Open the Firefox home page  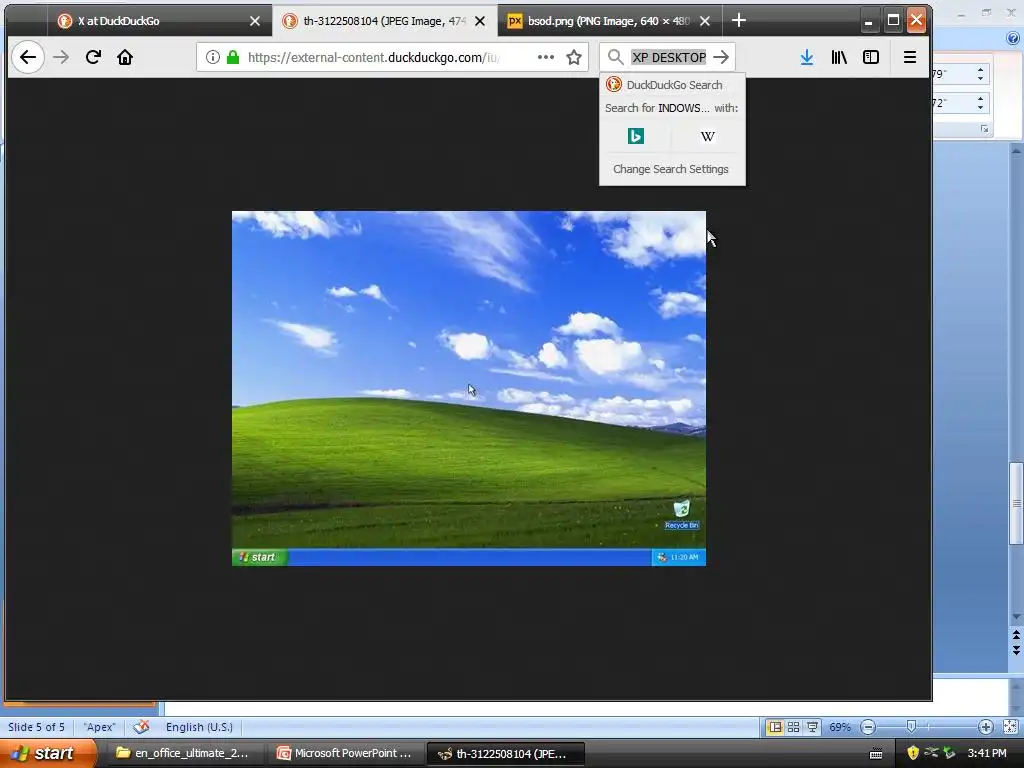click(125, 57)
